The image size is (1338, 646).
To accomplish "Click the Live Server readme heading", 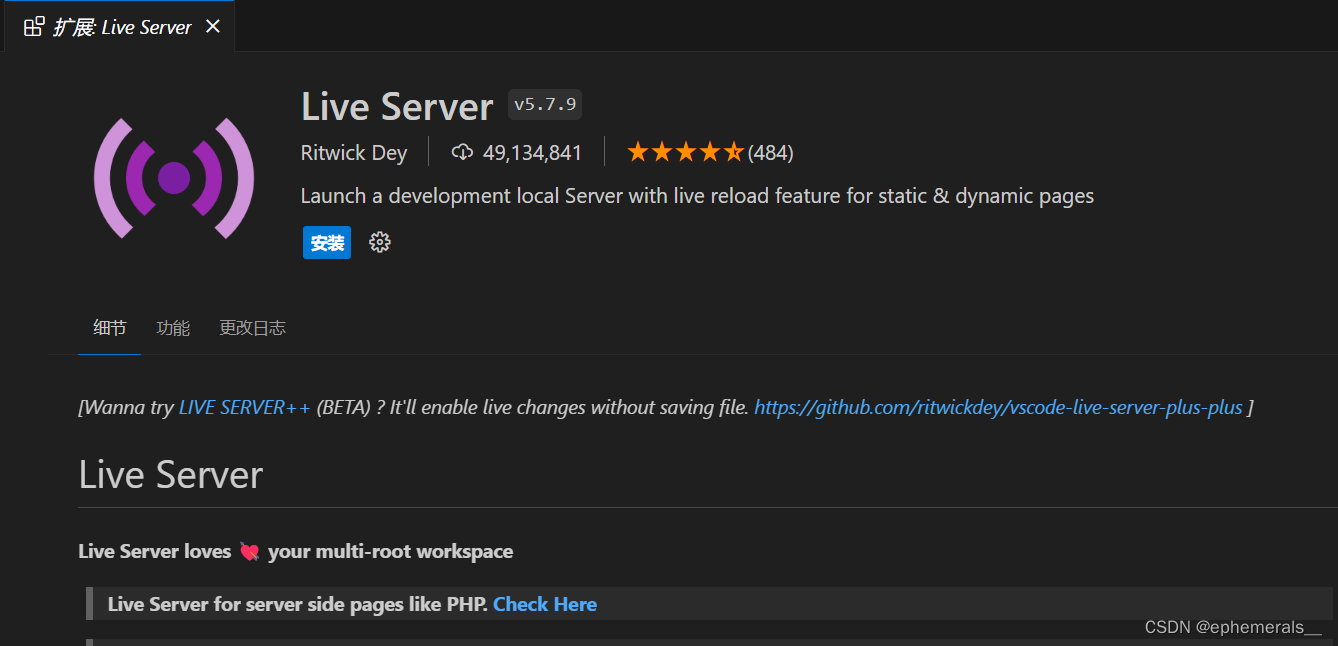I will click(x=171, y=475).
